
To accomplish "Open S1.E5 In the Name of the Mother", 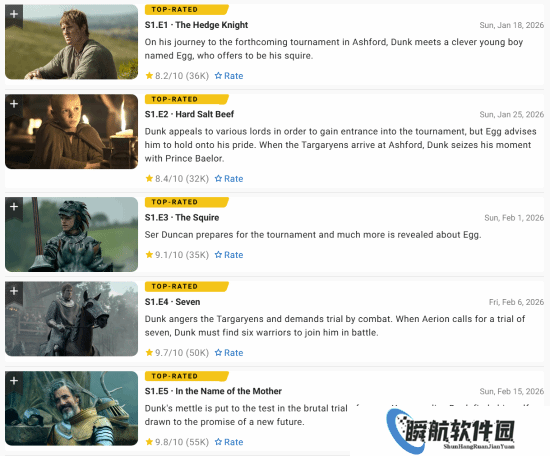I will [x=213, y=391].
